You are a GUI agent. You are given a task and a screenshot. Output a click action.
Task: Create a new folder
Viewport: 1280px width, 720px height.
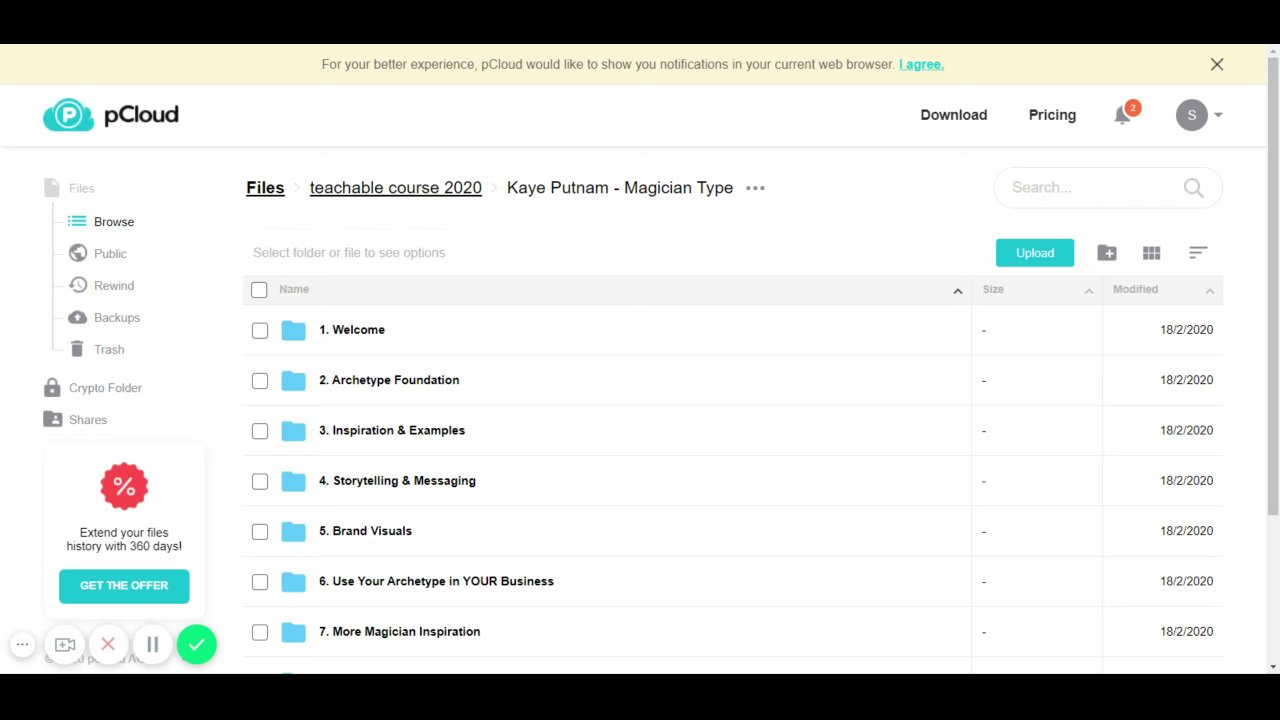(1107, 253)
